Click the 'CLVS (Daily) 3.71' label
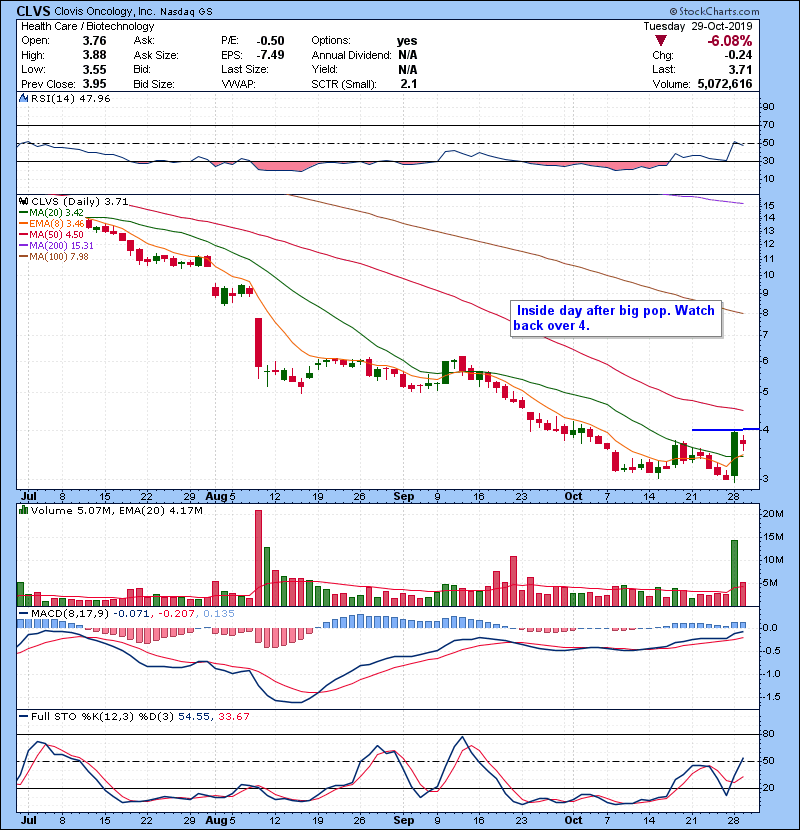The height and width of the screenshot is (830, 800). pos(79,201)
